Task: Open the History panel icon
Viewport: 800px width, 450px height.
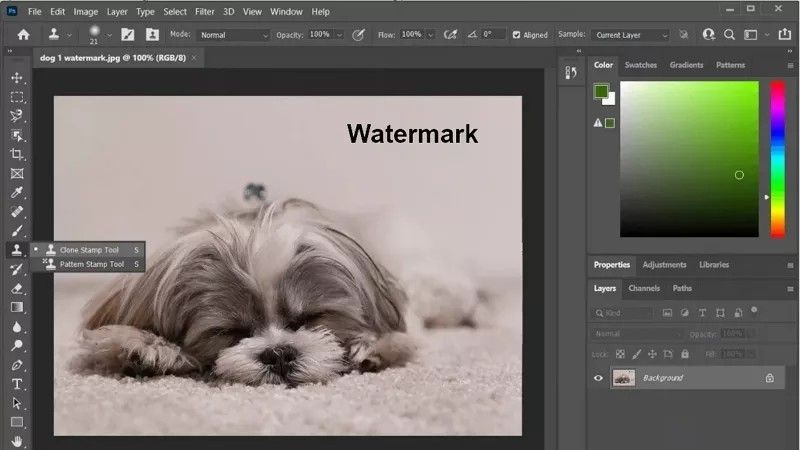Action: click(x=571, y=72)
